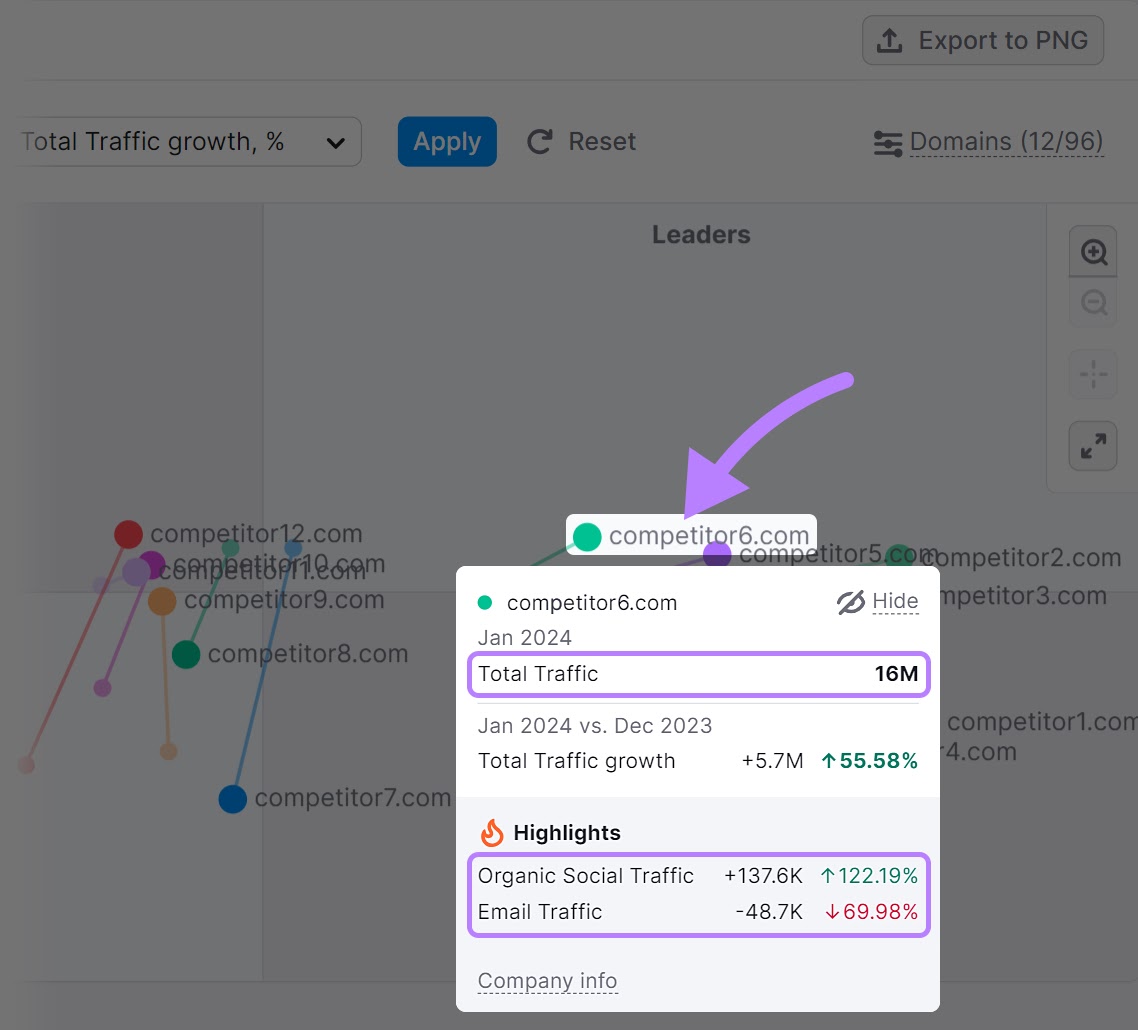Open fullscreen view with the expand icon
Viewport: 1138px width, 1030px height.
click(1093, 446)
